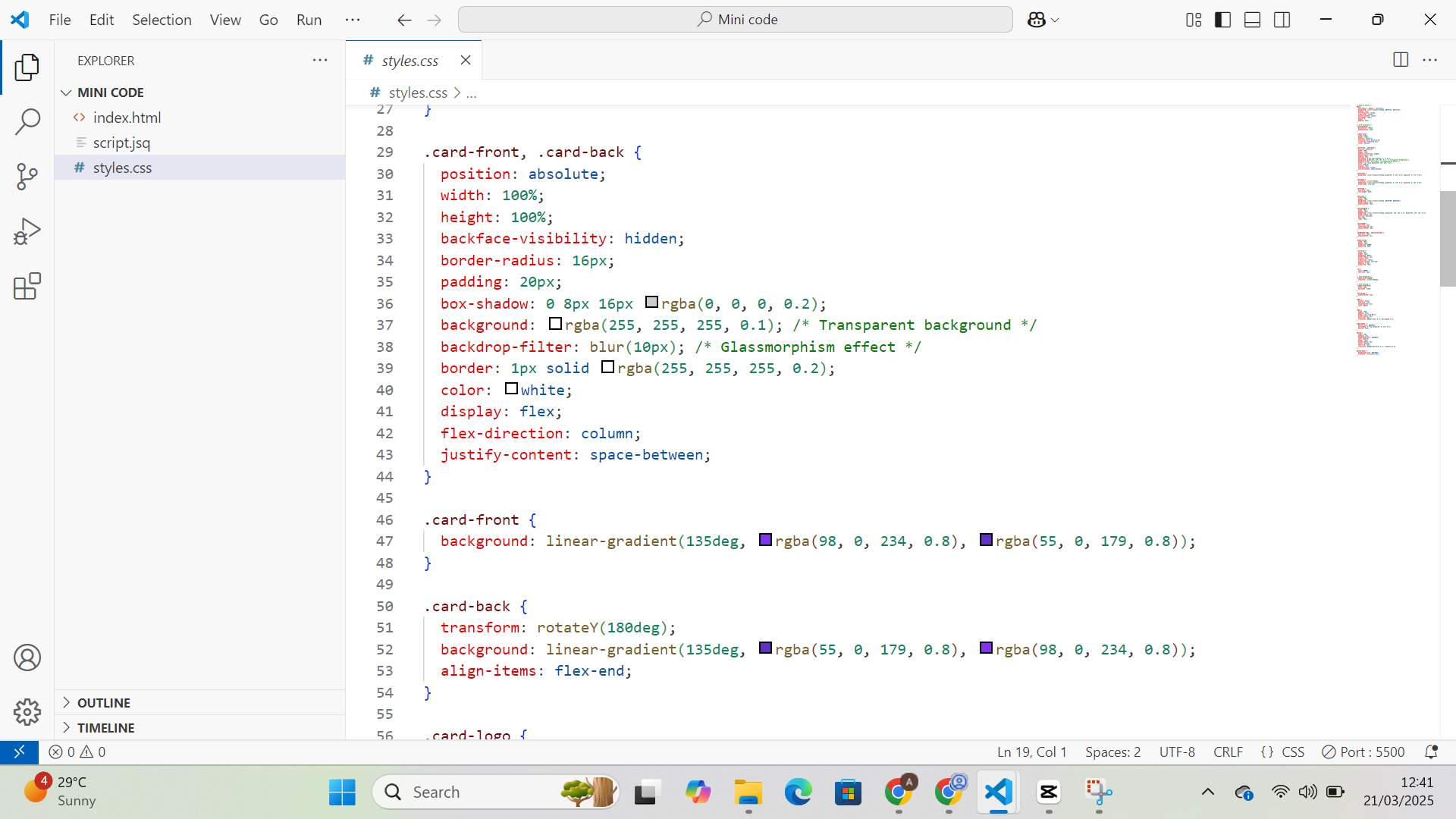The width and height of the screenshot is (1456, 819).
Task: Open the View menu
Action: [224, 20]
